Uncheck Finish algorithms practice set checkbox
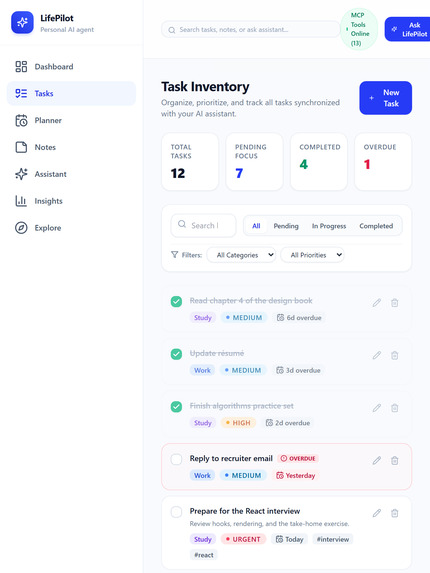 click(x=176, y=407)
